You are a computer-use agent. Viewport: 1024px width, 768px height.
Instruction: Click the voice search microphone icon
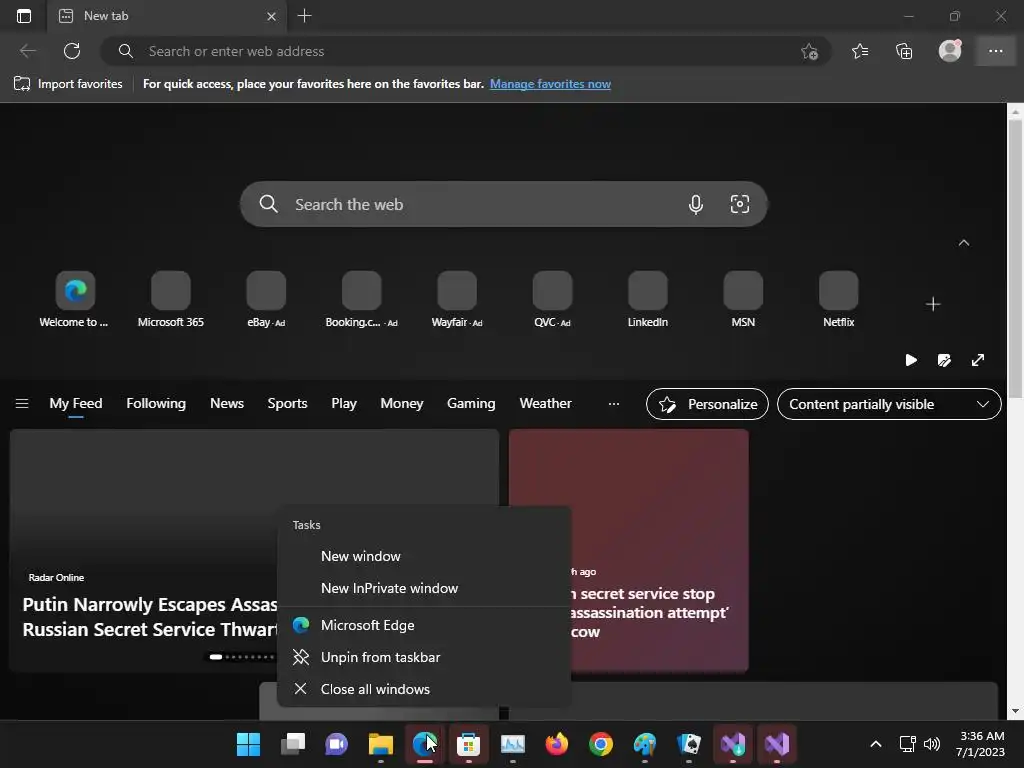point(696,204)
